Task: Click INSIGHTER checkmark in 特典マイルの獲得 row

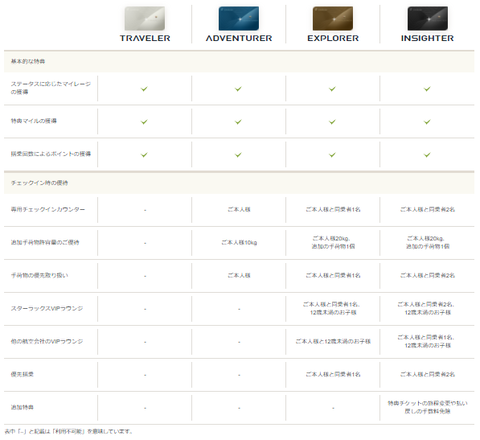Action: (427, 122)
